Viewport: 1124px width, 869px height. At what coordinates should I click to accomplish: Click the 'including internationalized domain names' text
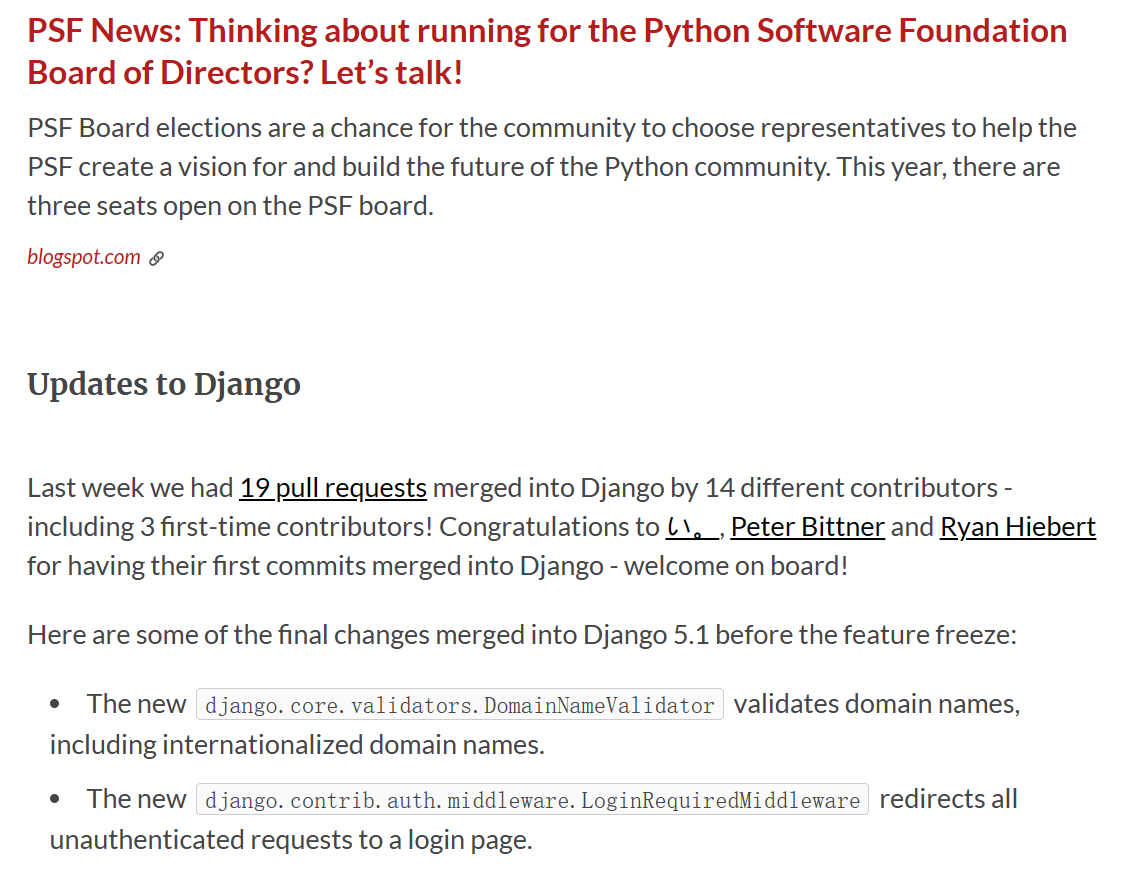[x=297, y=744]
